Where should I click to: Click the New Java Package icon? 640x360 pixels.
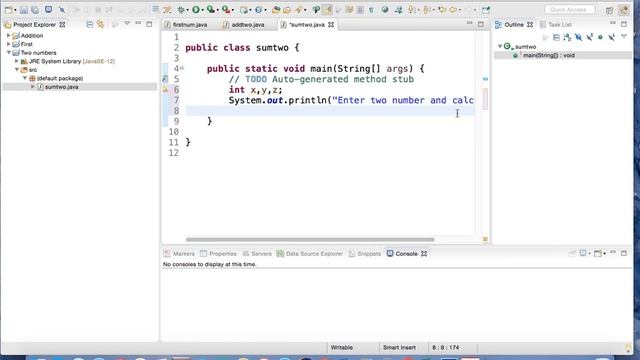(244, 9)
